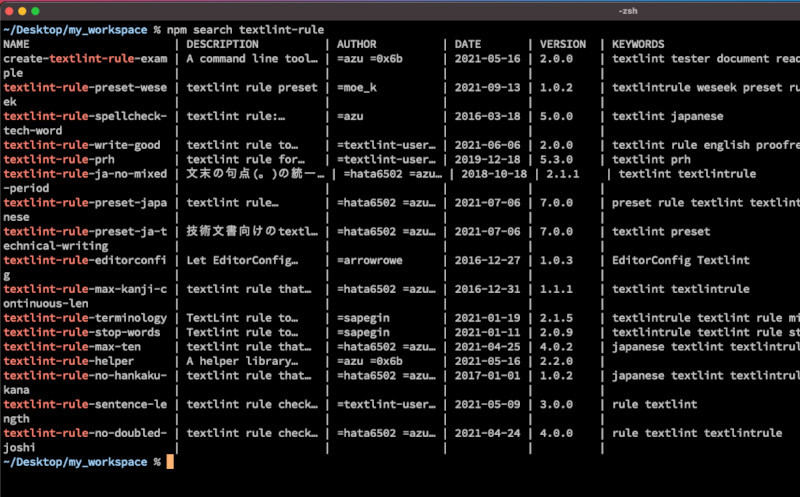800x497 pixels.
Task: Click author '=sapegin' in stop-words row
Action: (363, 332)
